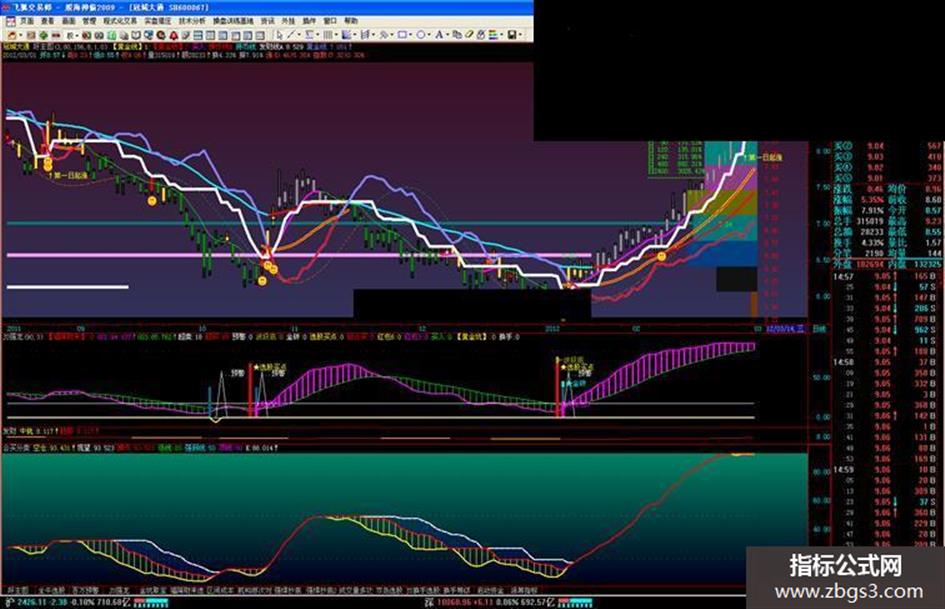
Task: Select the parallel lines drawing tool
Action: coord(328,35)
